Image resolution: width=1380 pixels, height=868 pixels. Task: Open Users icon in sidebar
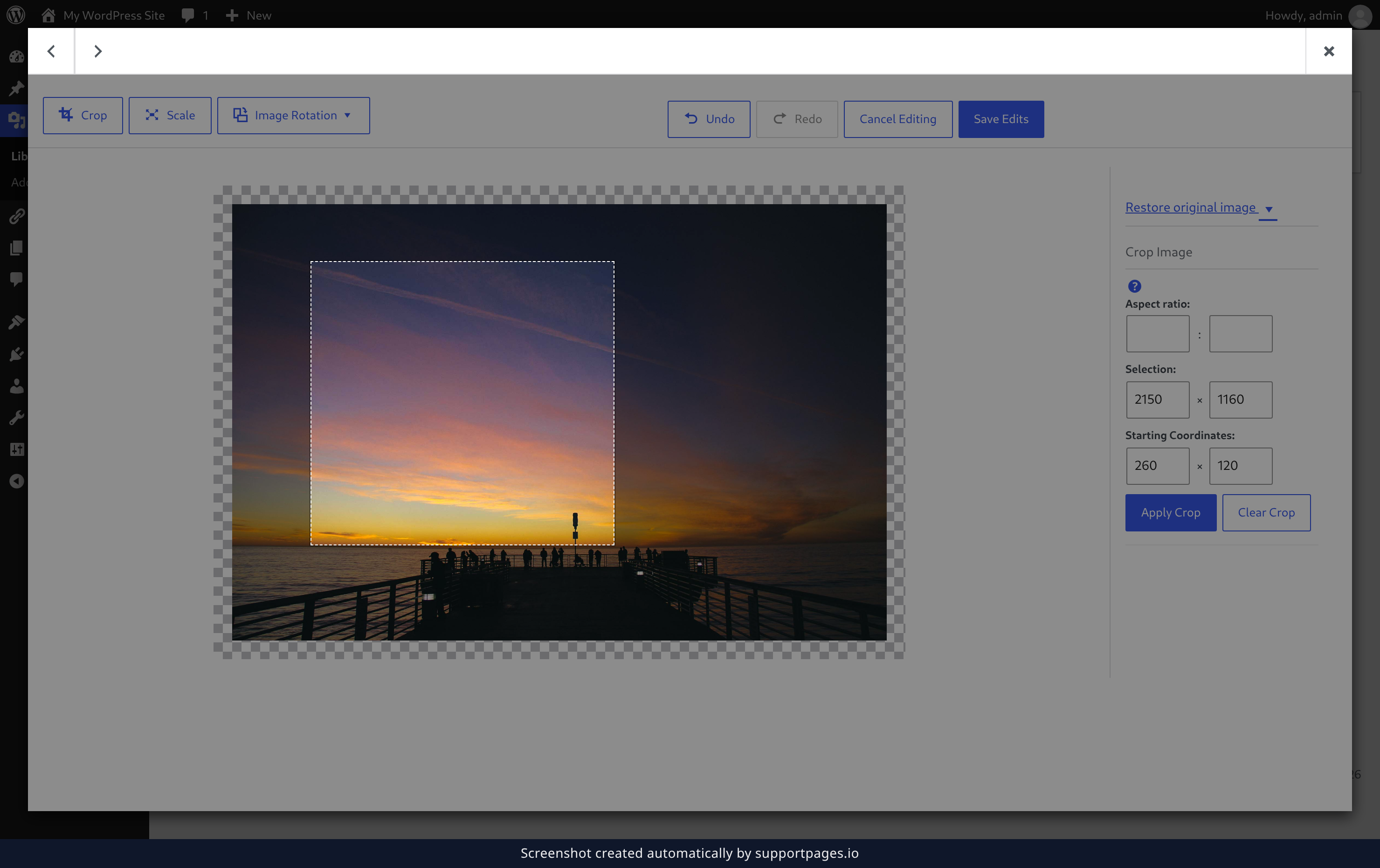[16, 386]
